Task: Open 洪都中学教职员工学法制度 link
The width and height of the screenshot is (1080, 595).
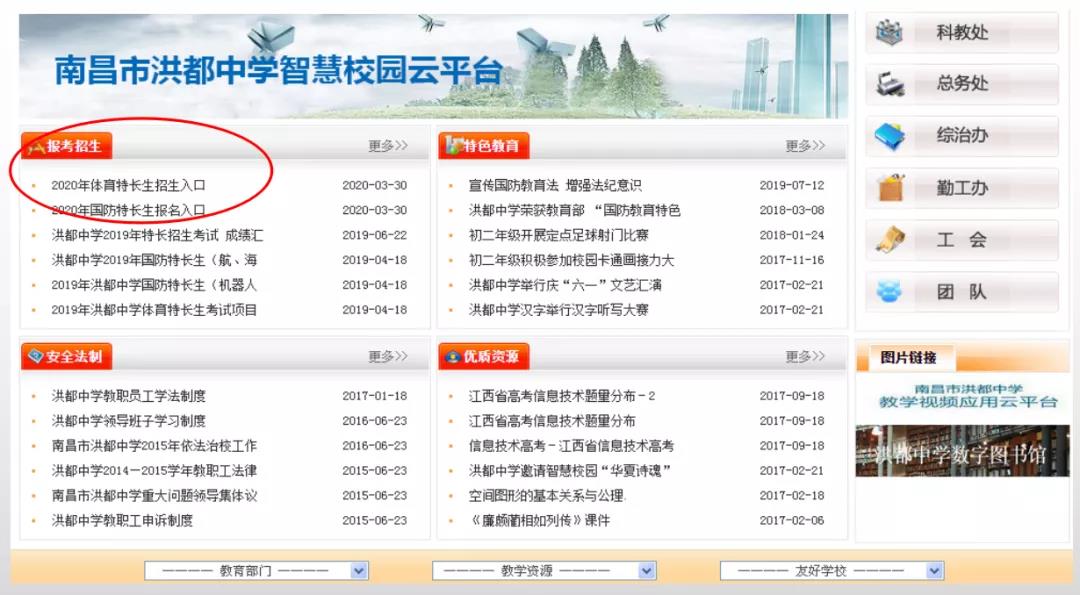Action: point(129,396)
